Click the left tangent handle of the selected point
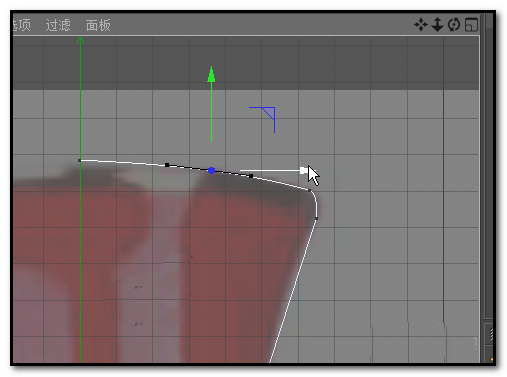The image size is (507, 377). pos(167,165)
